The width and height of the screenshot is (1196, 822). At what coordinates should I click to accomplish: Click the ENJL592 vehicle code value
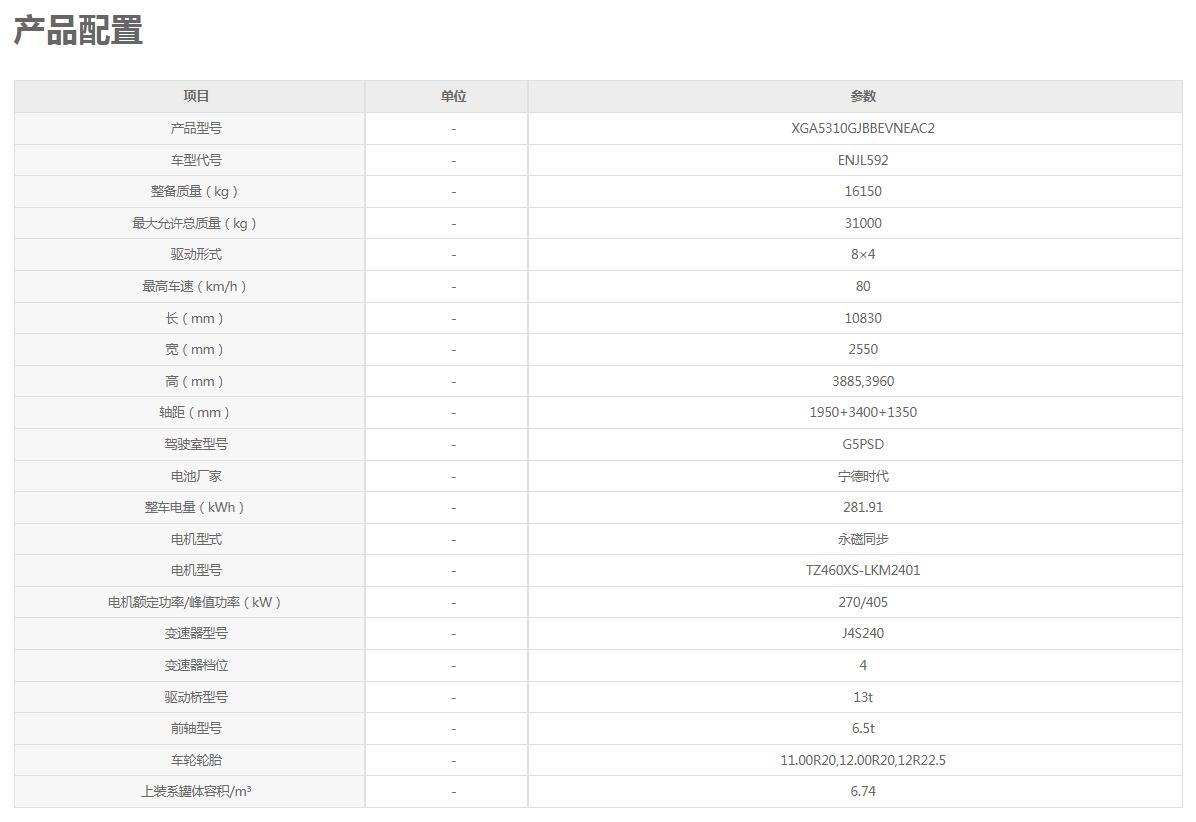(x=862, y=160)
